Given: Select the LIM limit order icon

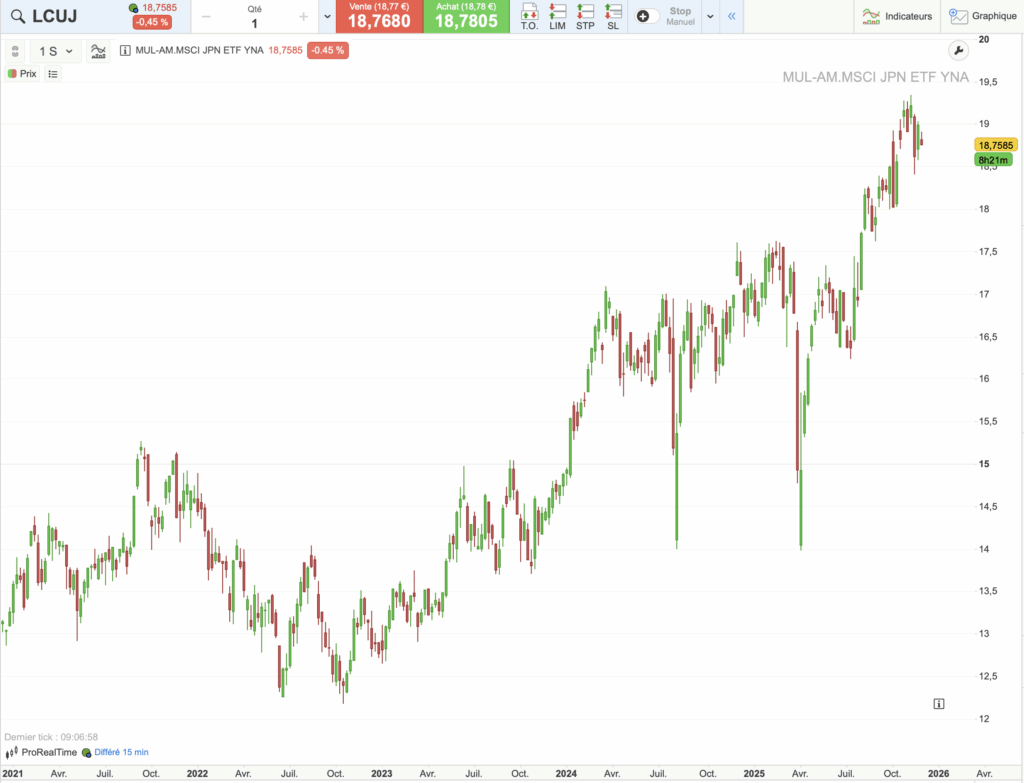Looking at the screenshot, I should click(557, 16).
